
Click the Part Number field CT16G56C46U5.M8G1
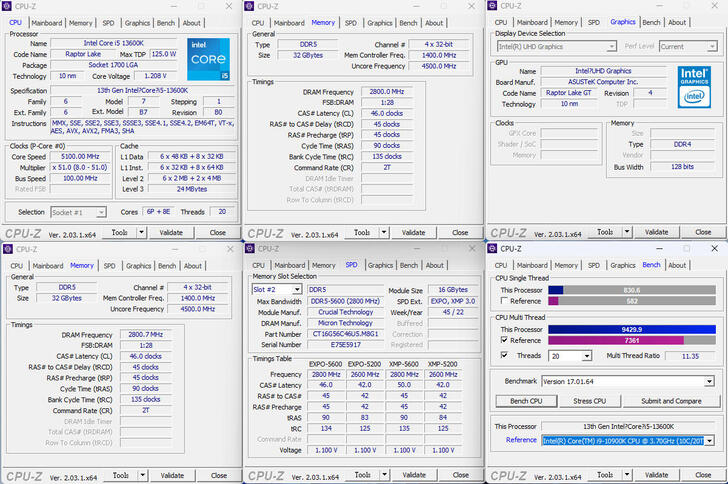click(346, 334)
